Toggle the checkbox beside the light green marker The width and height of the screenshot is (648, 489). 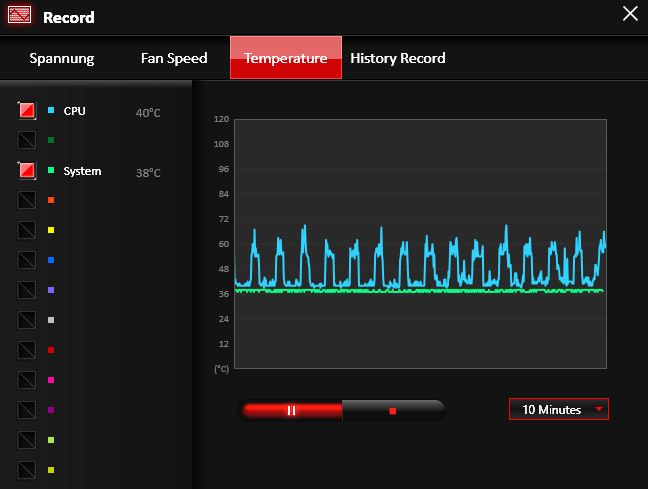pos(27,440)
